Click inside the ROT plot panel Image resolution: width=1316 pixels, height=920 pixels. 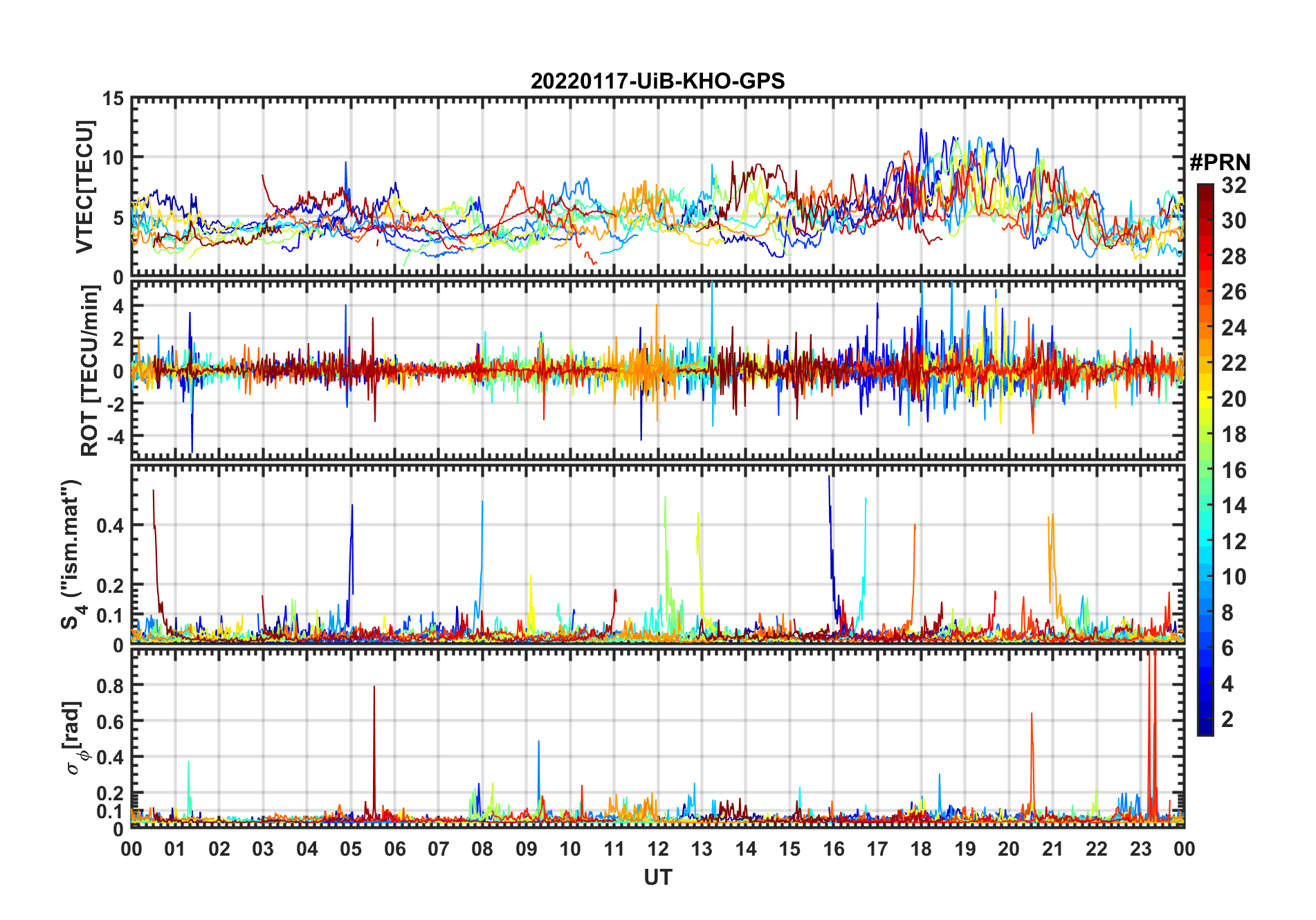657,371
